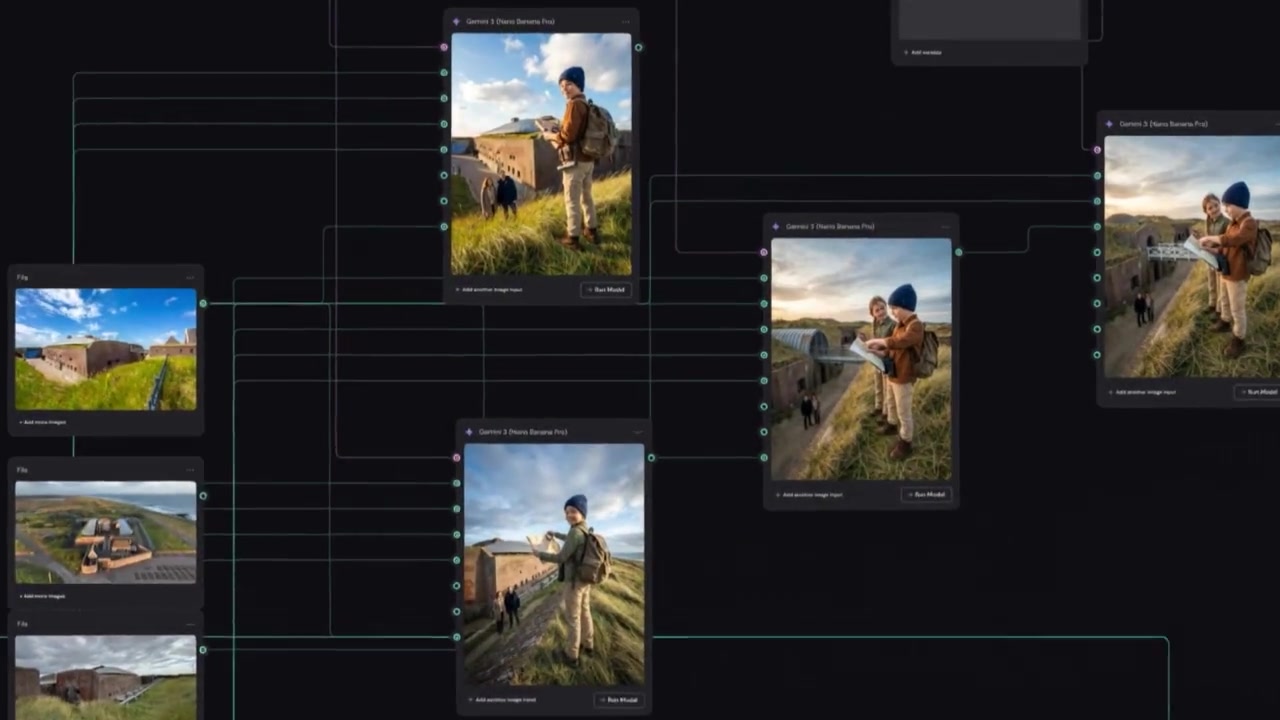This screenshot has height=720, width=1280.
Task: Click pink prompt port on two-kids tunnel node
Action: click(764, 252)
